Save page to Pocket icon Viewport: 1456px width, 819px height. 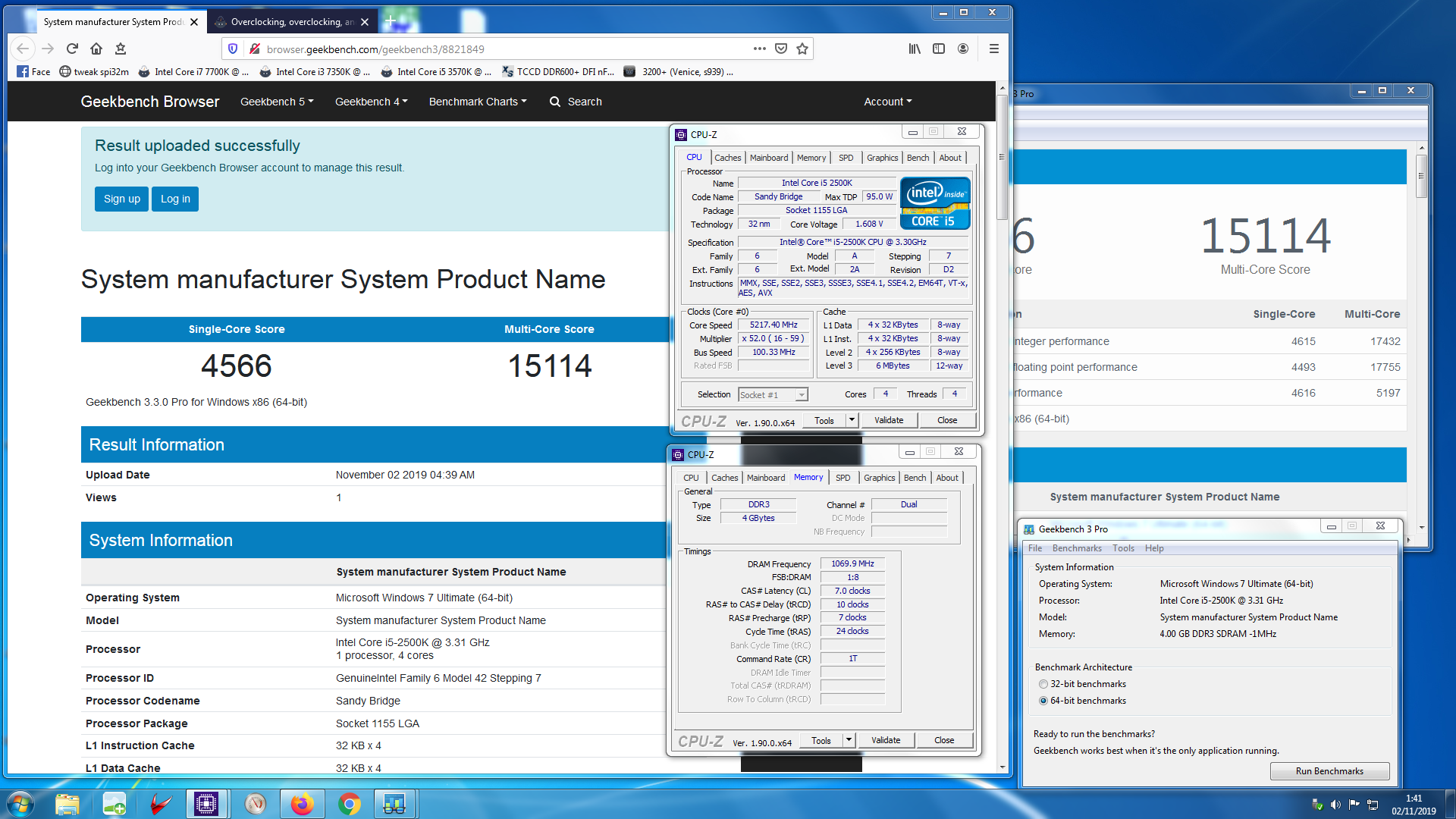tap(781, 49)
